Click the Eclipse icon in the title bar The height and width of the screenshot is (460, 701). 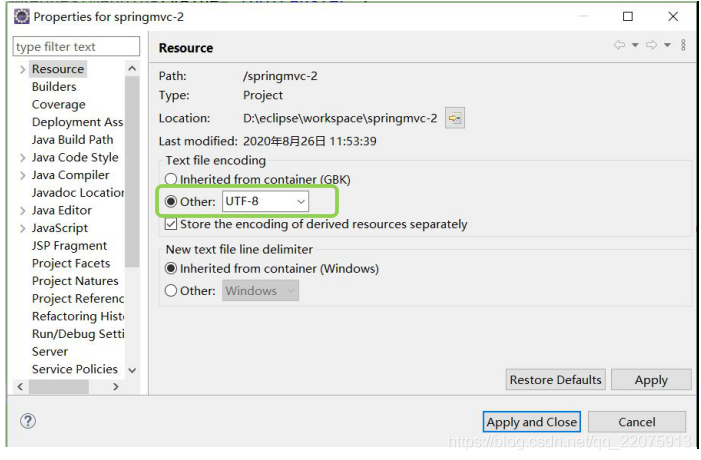tap(21, 17)
